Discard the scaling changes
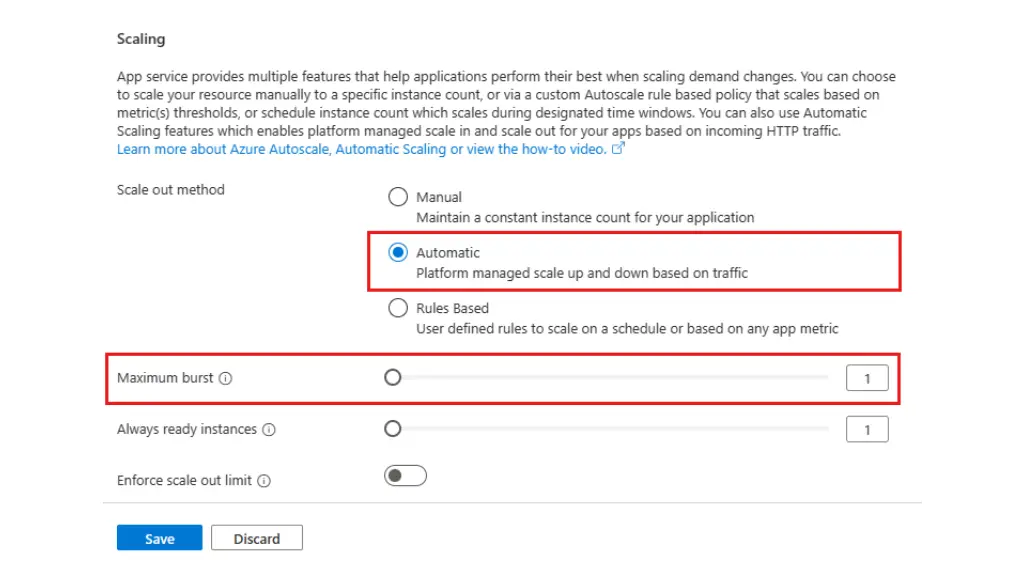Image resolution: width=1024 pixels, height=576 pixels. click(x=257, y=538)
